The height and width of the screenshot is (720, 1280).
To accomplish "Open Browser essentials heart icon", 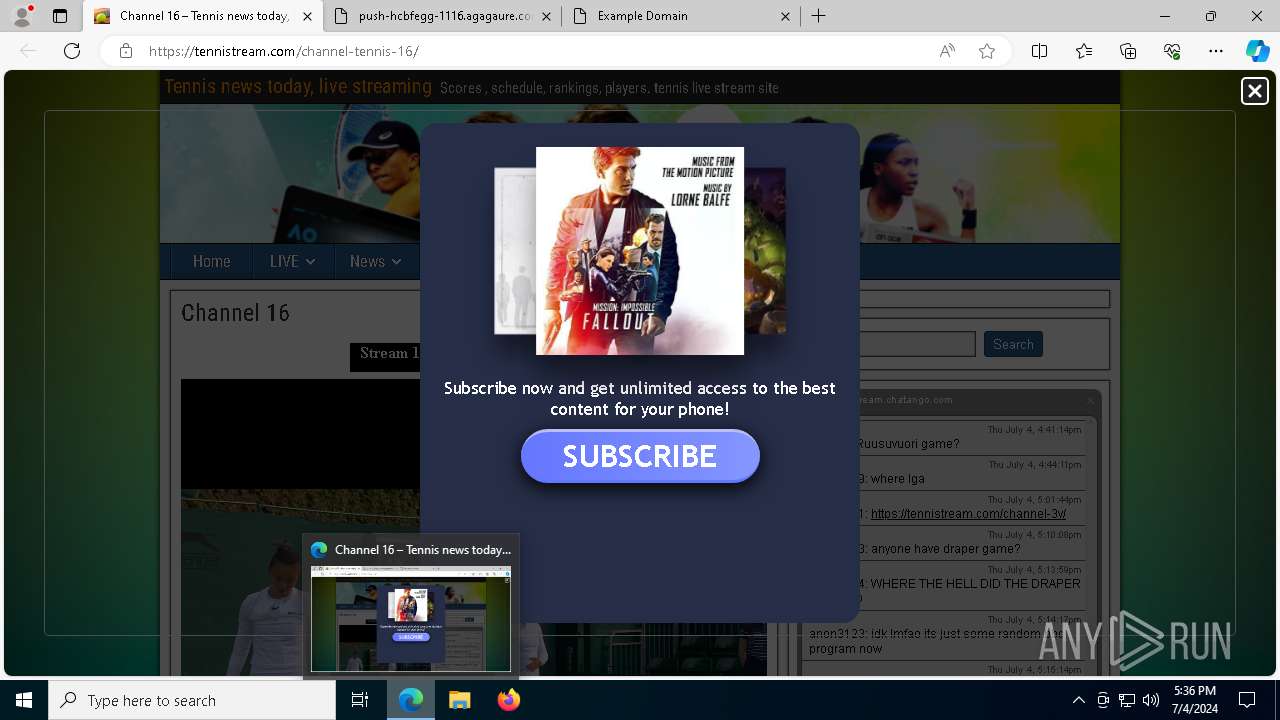I will (1172, 51).
